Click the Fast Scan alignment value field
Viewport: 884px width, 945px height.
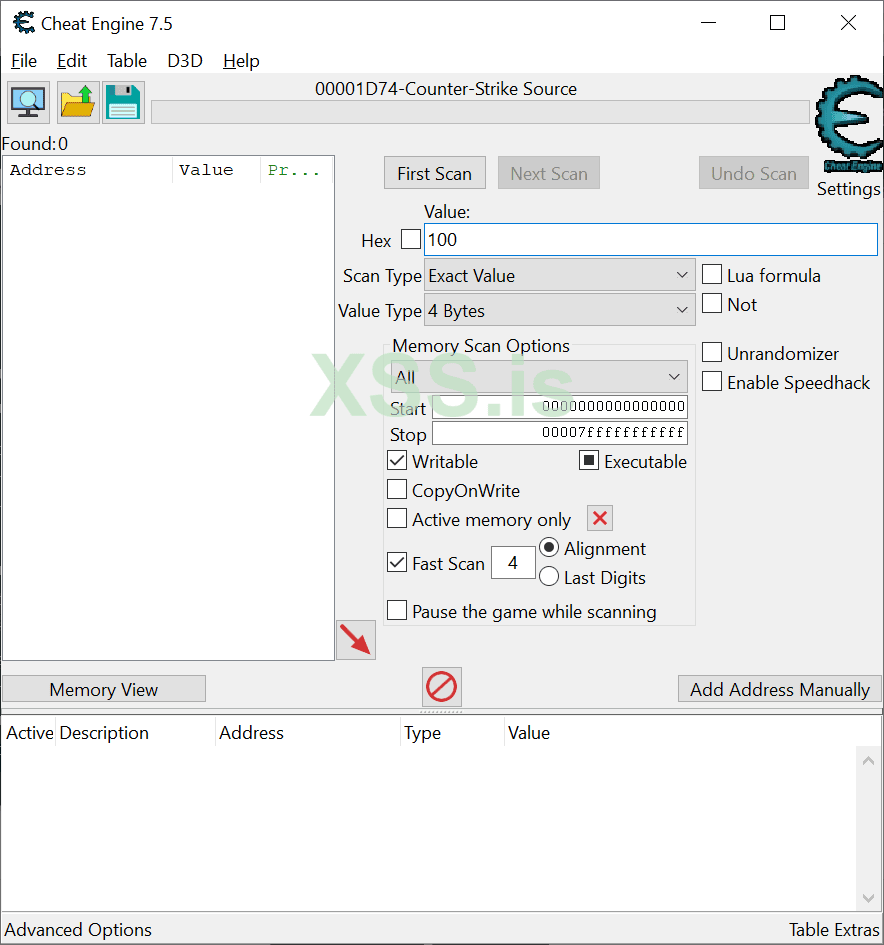(x=513, y=562)
